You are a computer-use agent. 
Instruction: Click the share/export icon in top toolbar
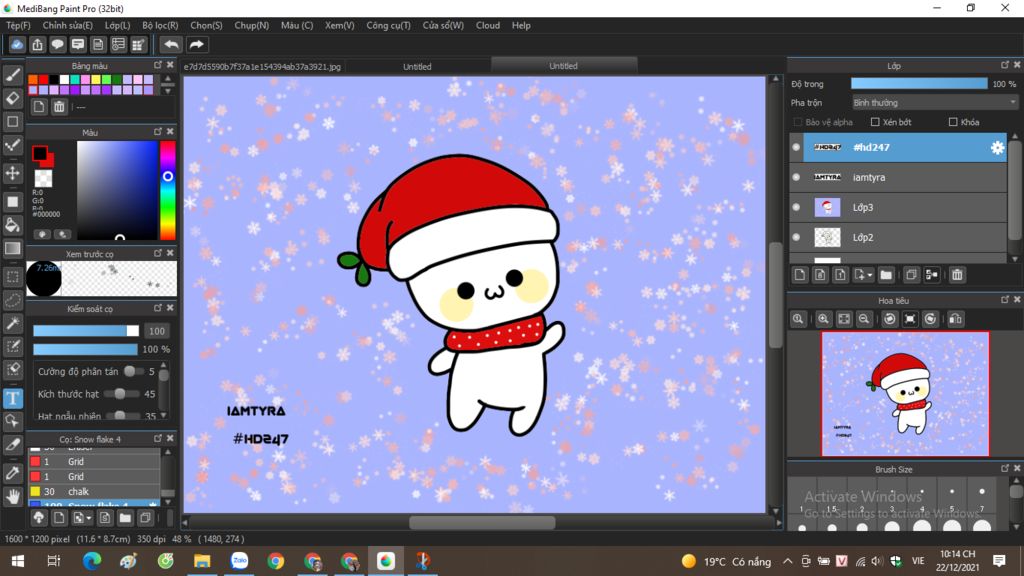click(x=37, y=44)
